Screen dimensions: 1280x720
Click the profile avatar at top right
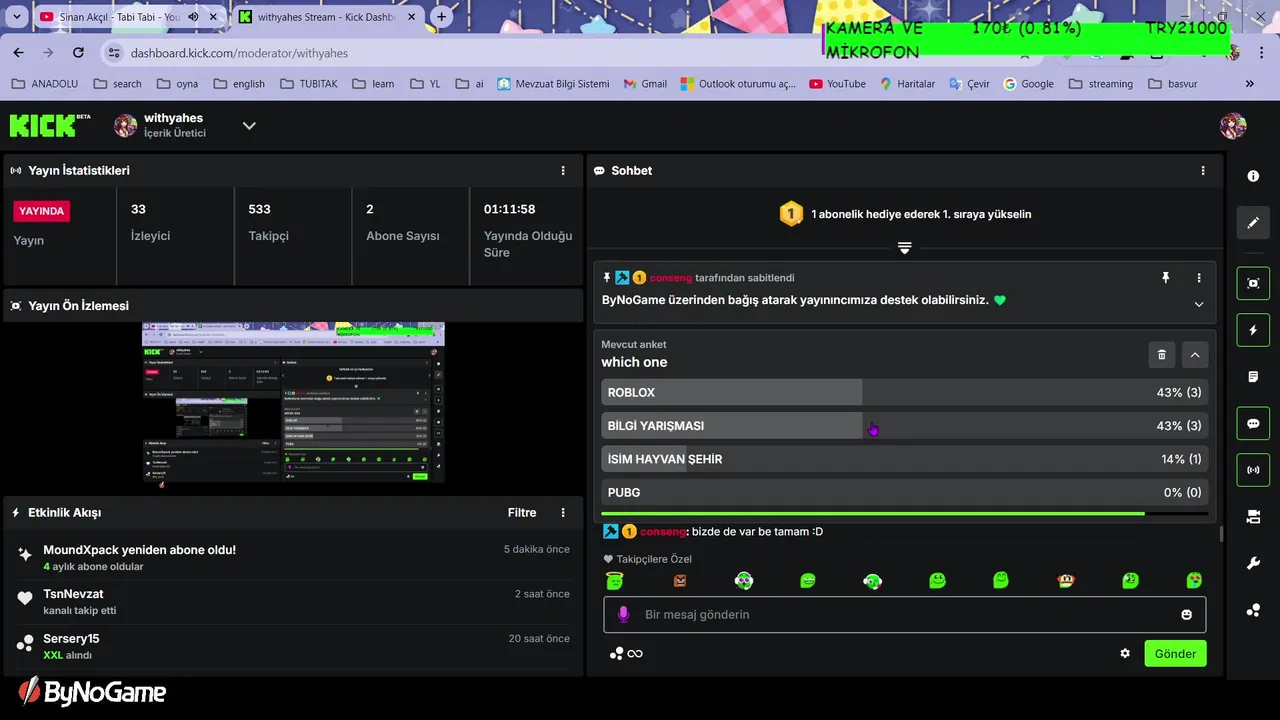pos(1233,126)
